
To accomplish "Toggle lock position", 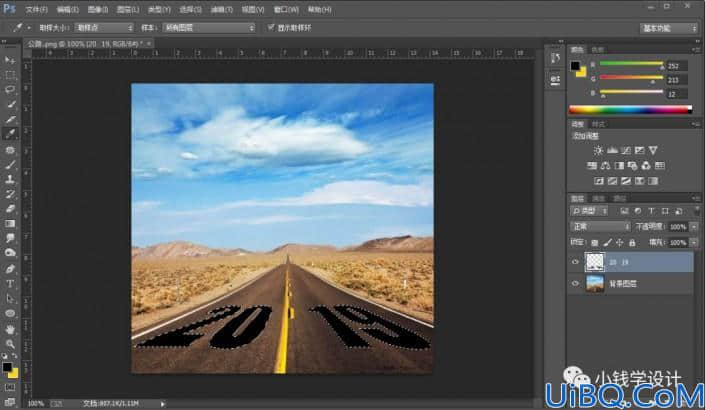I will (620, 243).
